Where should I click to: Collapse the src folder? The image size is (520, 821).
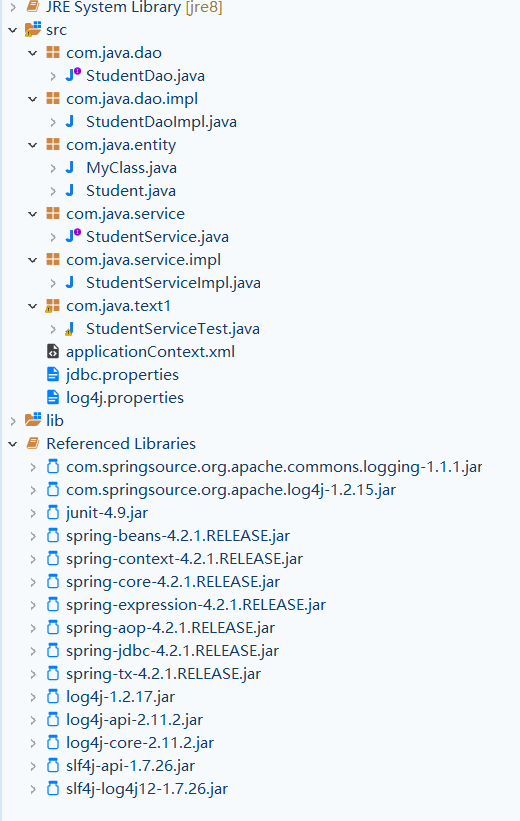coord(13,30)
